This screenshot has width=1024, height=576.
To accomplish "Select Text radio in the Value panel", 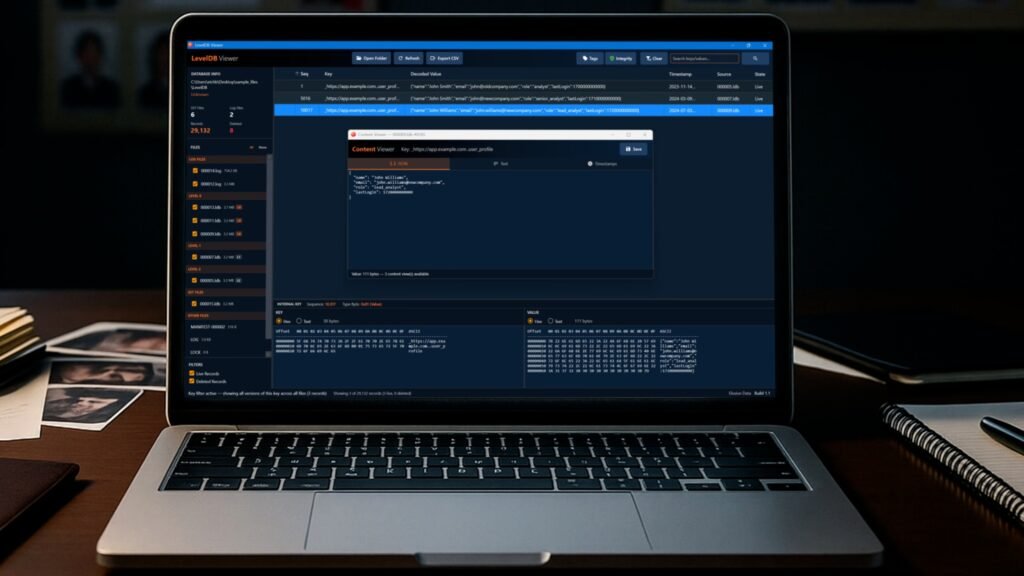I will click(x=550, y=321).
